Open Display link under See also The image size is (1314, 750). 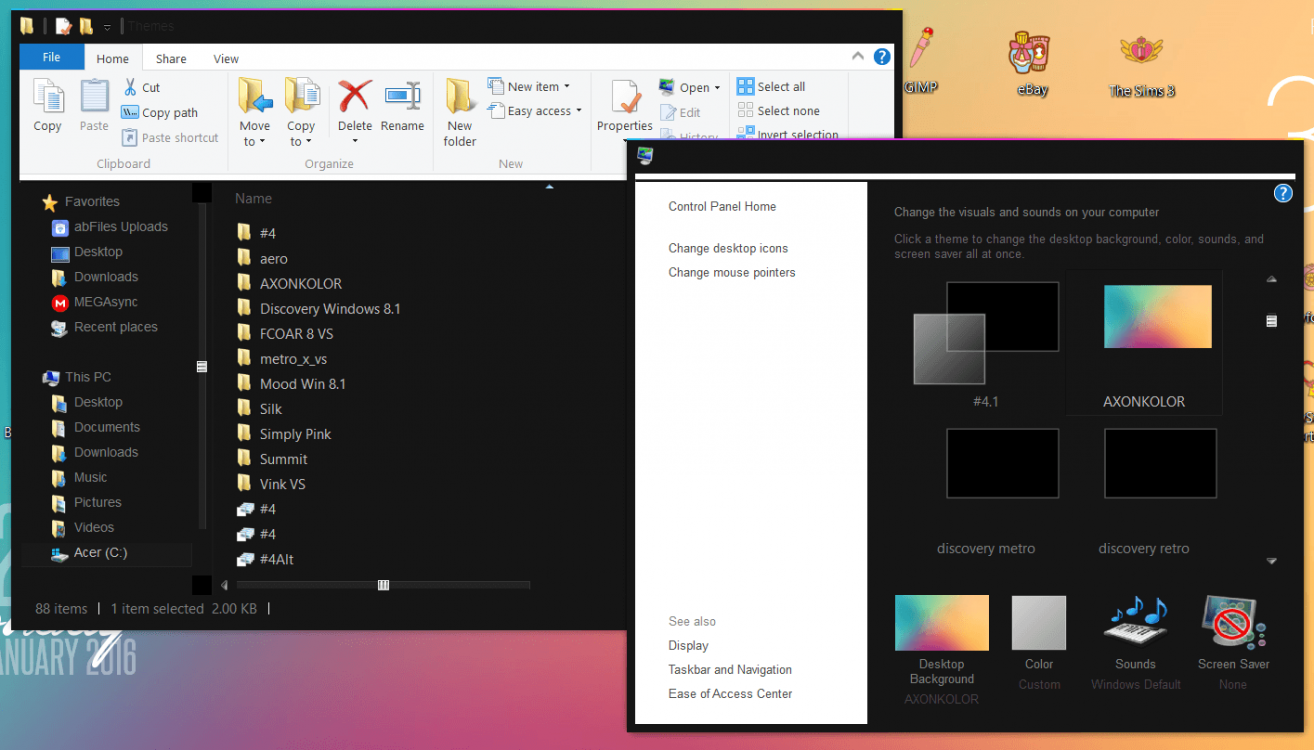coord(688,646)
